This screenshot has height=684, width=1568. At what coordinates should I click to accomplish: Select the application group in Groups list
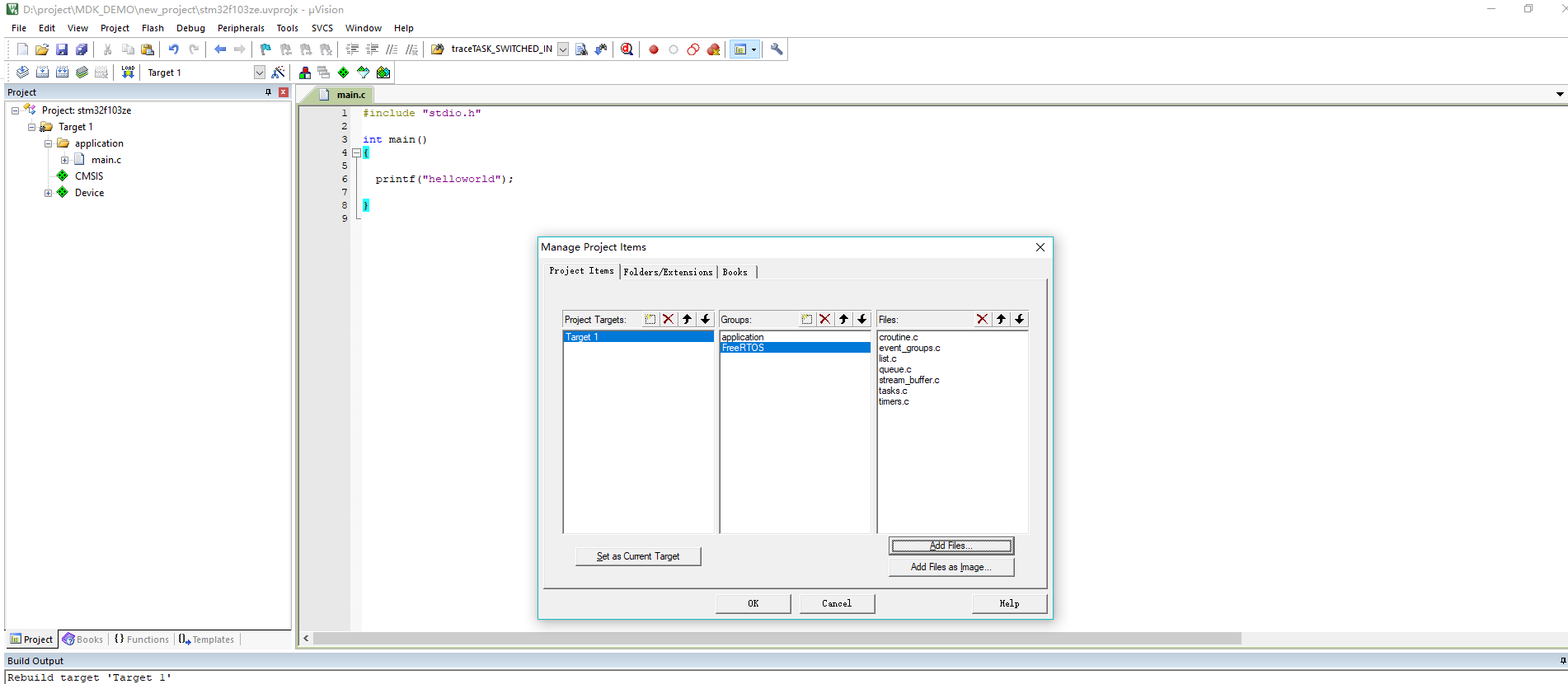click(x=795, y=337)
